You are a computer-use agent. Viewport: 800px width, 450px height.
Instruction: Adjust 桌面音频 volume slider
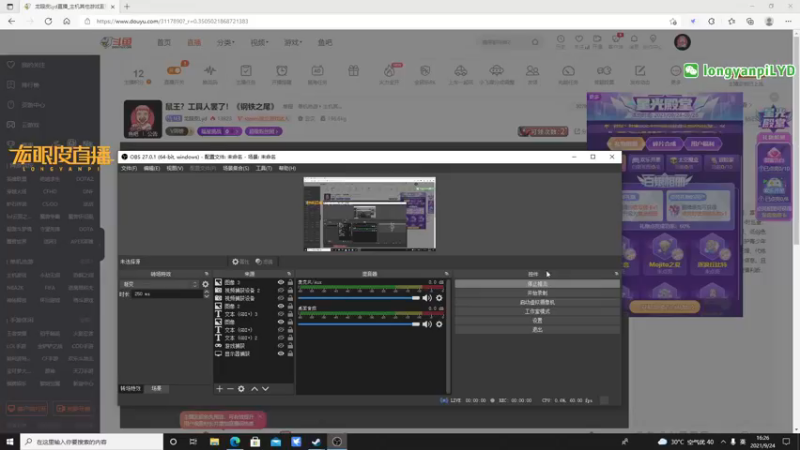359,324
